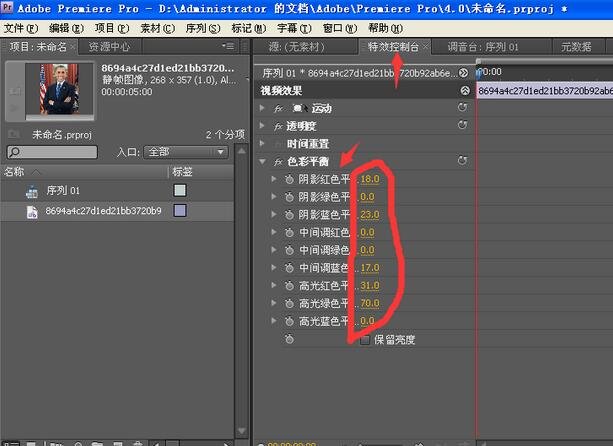Toggle the 高光红色平衡 animation stopwatch
The height and width of the screenshot is (446, 613).
289,286
